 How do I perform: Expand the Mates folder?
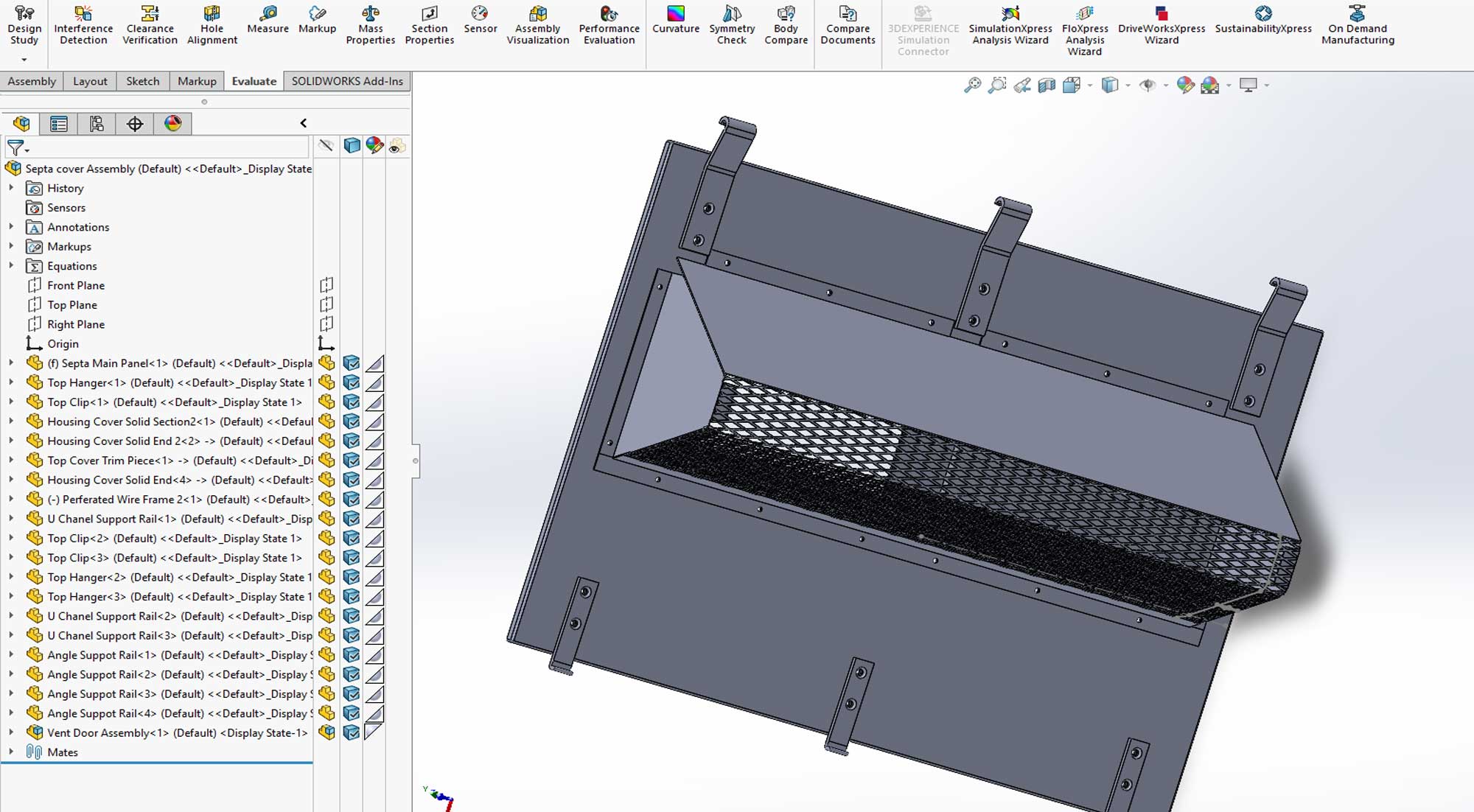click(x=11, y=752)
